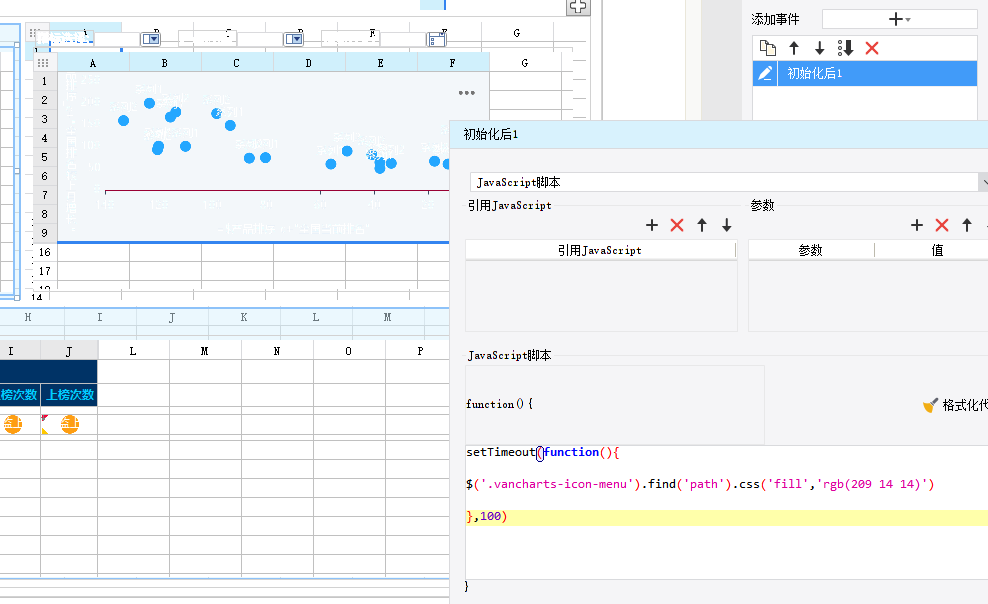Click the 上榜次数 cell under column J
This screenshot has width=988, height=604.
point(69,395)
